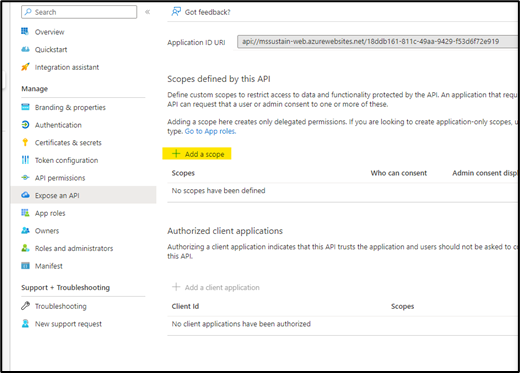The height and width of the screenshot is (373, 520).
Task: Click the Got feedback person icon
Action: (176, 12)
